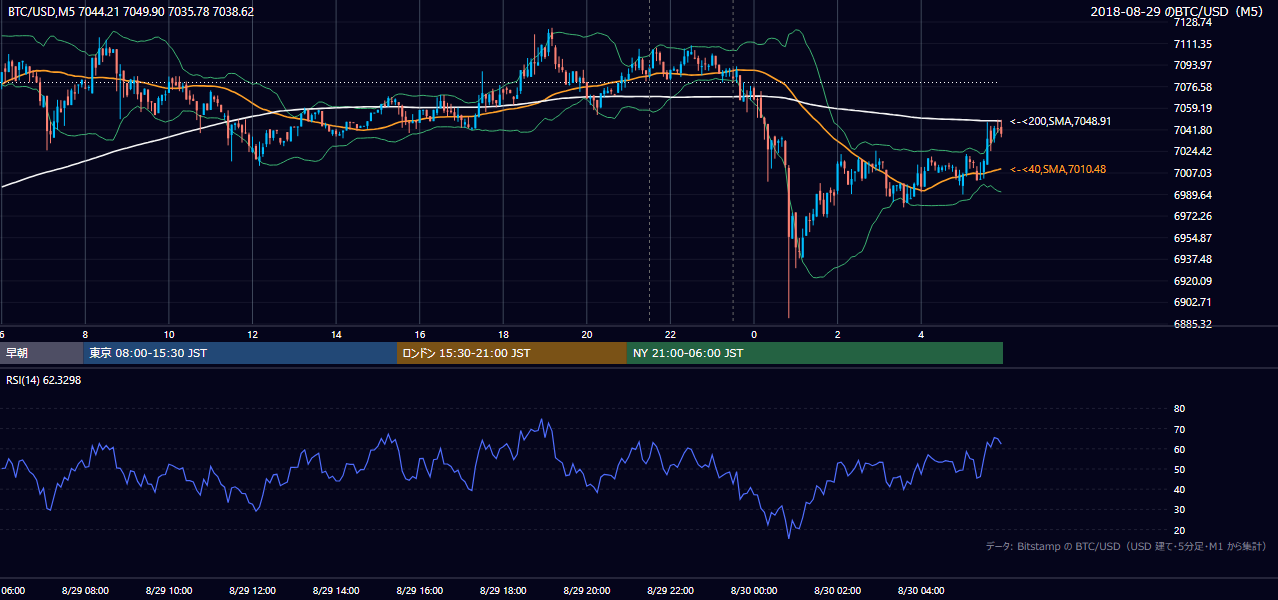The image size is (1278, 600).
Task: Click RSI axis level 50
Action: pyautogui.click(x=1179, y=470)
